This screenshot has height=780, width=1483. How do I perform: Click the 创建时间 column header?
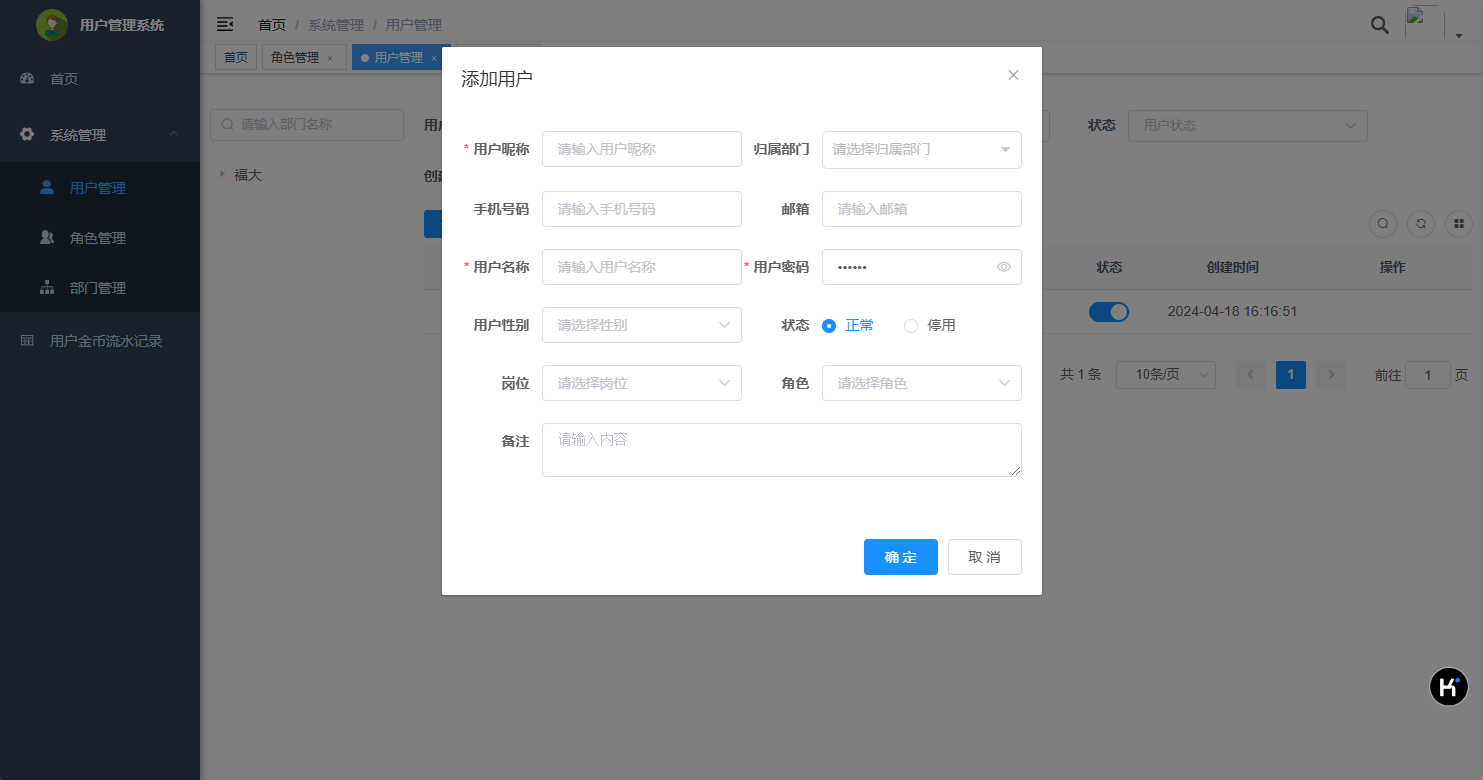coord(1233,267)
